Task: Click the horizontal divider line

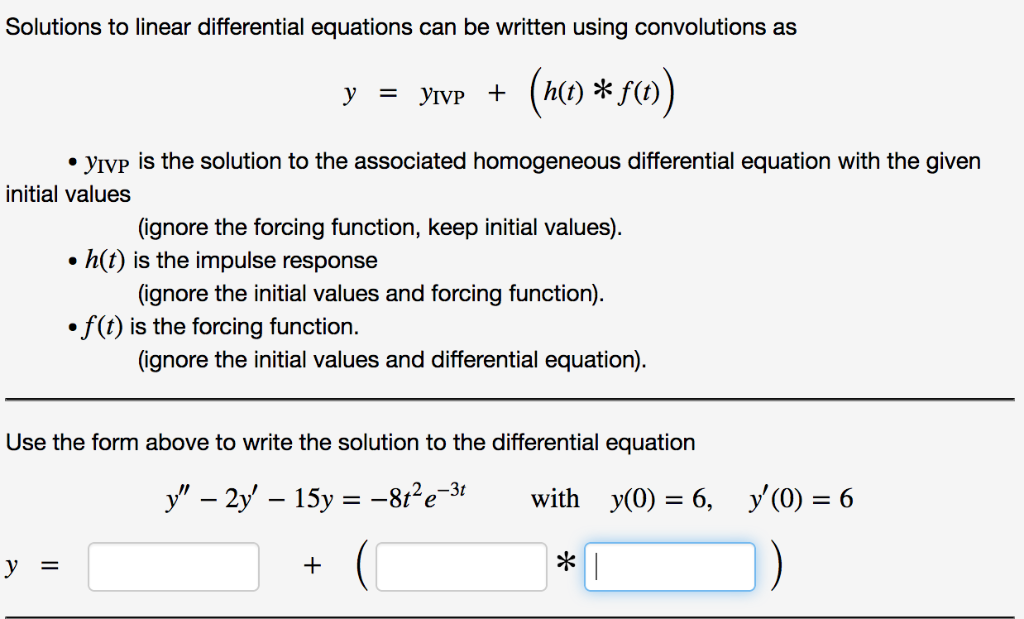Action: coord(512,397)
